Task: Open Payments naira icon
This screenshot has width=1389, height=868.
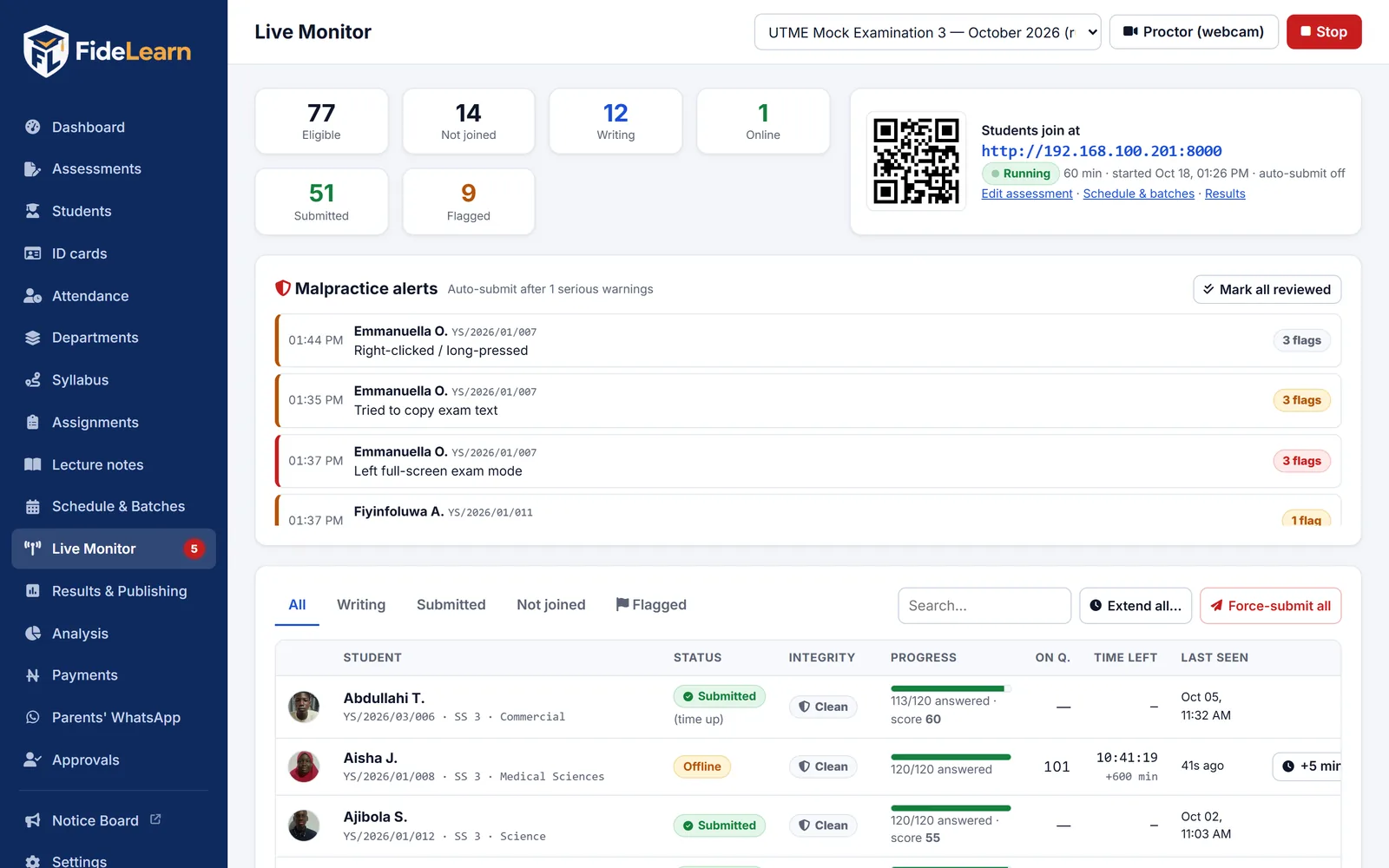Action: [33, 675]
